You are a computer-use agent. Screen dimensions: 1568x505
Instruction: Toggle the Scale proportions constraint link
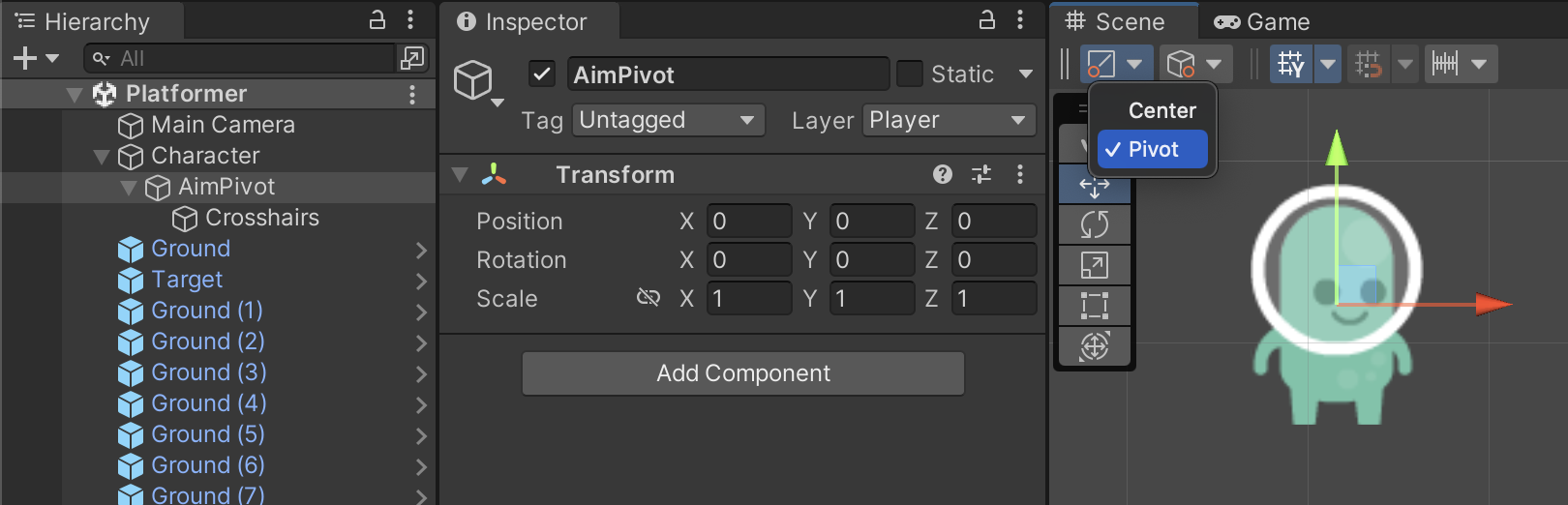(x=648, y=298)
